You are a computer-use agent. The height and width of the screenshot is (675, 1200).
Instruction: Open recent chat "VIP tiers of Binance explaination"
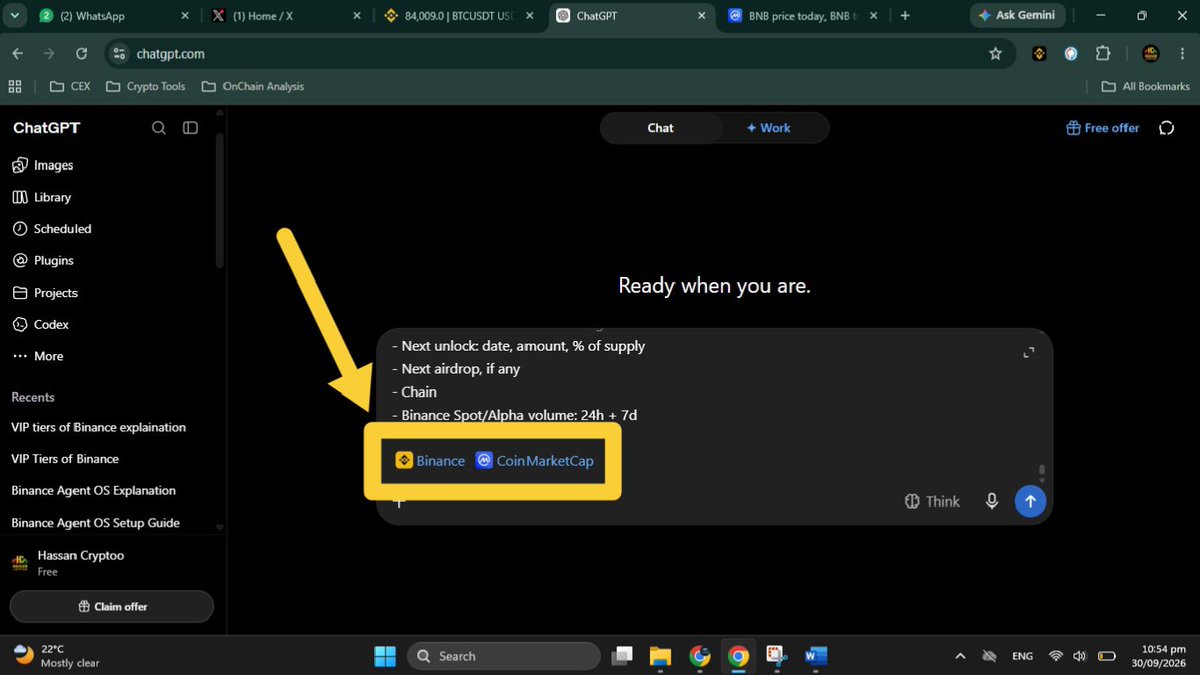[x=98, y=427]
